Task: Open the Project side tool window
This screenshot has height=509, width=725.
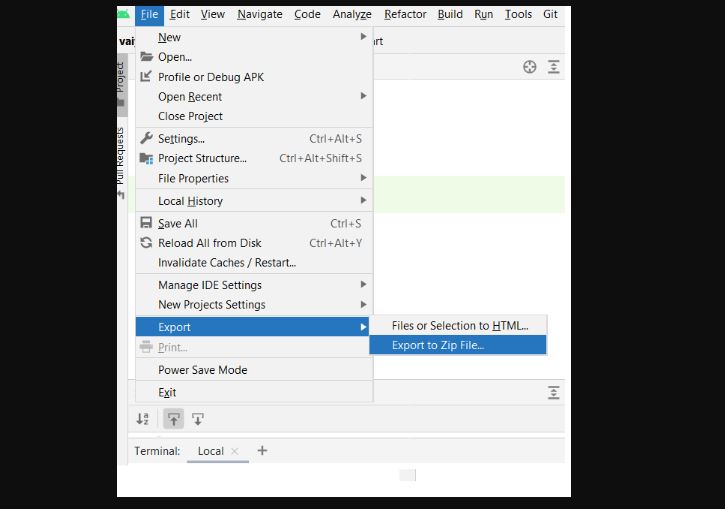Action: tap(122, 85)
